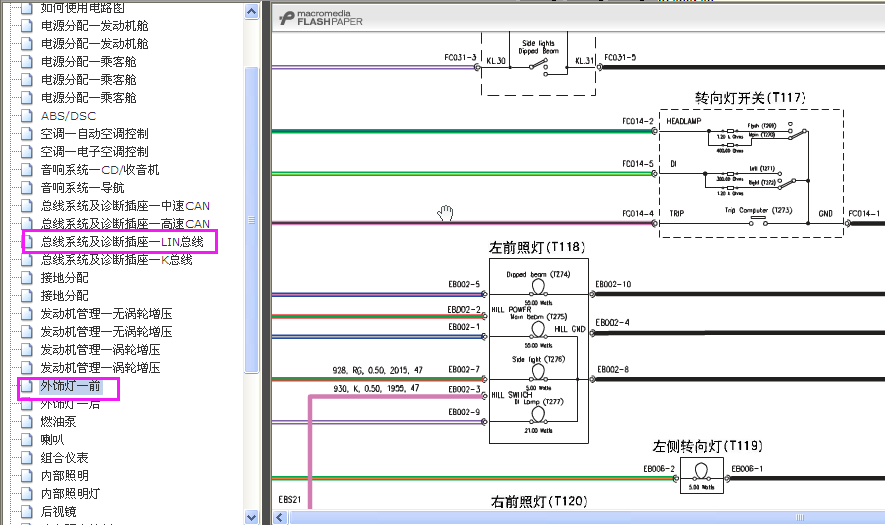The width and height of the screenshot is (885, 525).
Task: Click the document icon beside 喇叭
Action: tap(27, 440)
